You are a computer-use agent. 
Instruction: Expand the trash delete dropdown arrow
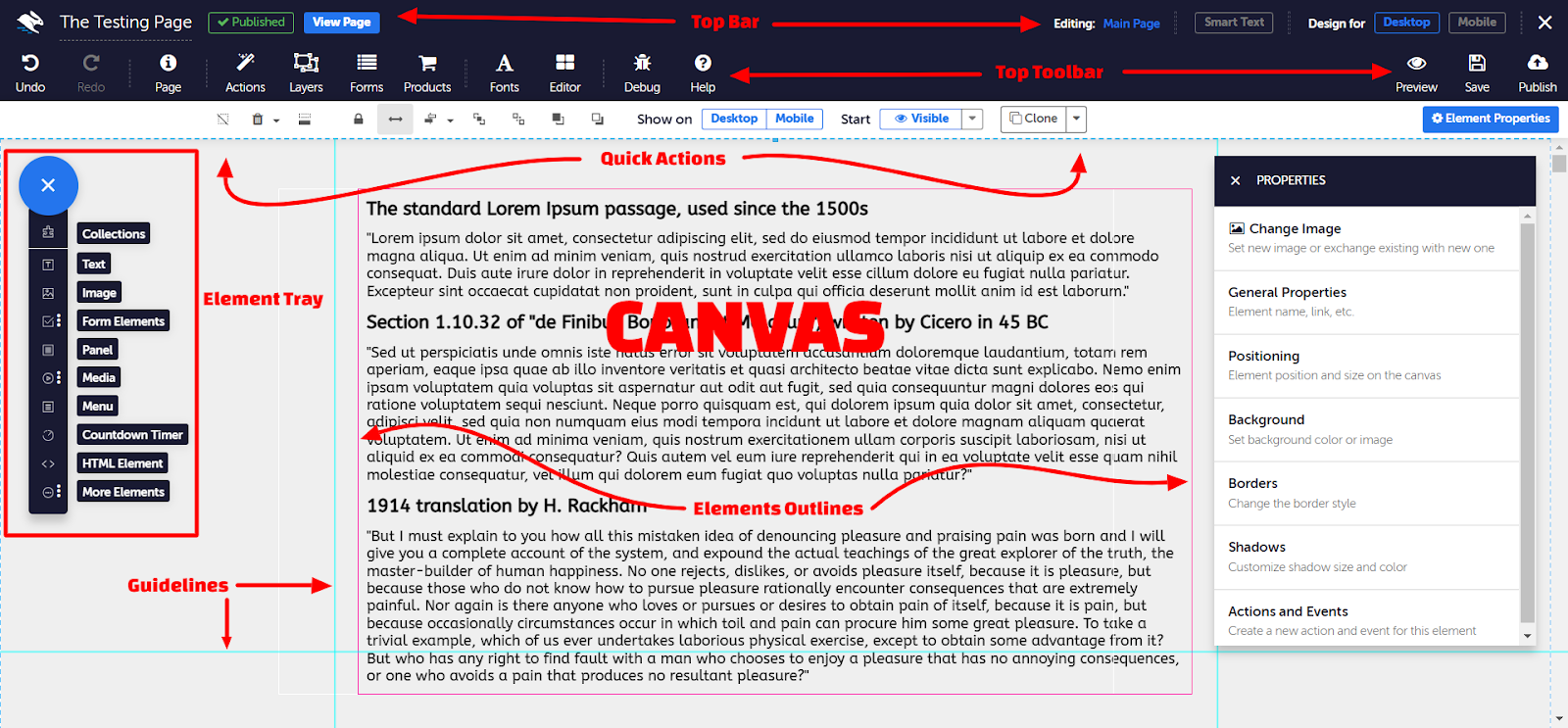[x=276, y=121]
